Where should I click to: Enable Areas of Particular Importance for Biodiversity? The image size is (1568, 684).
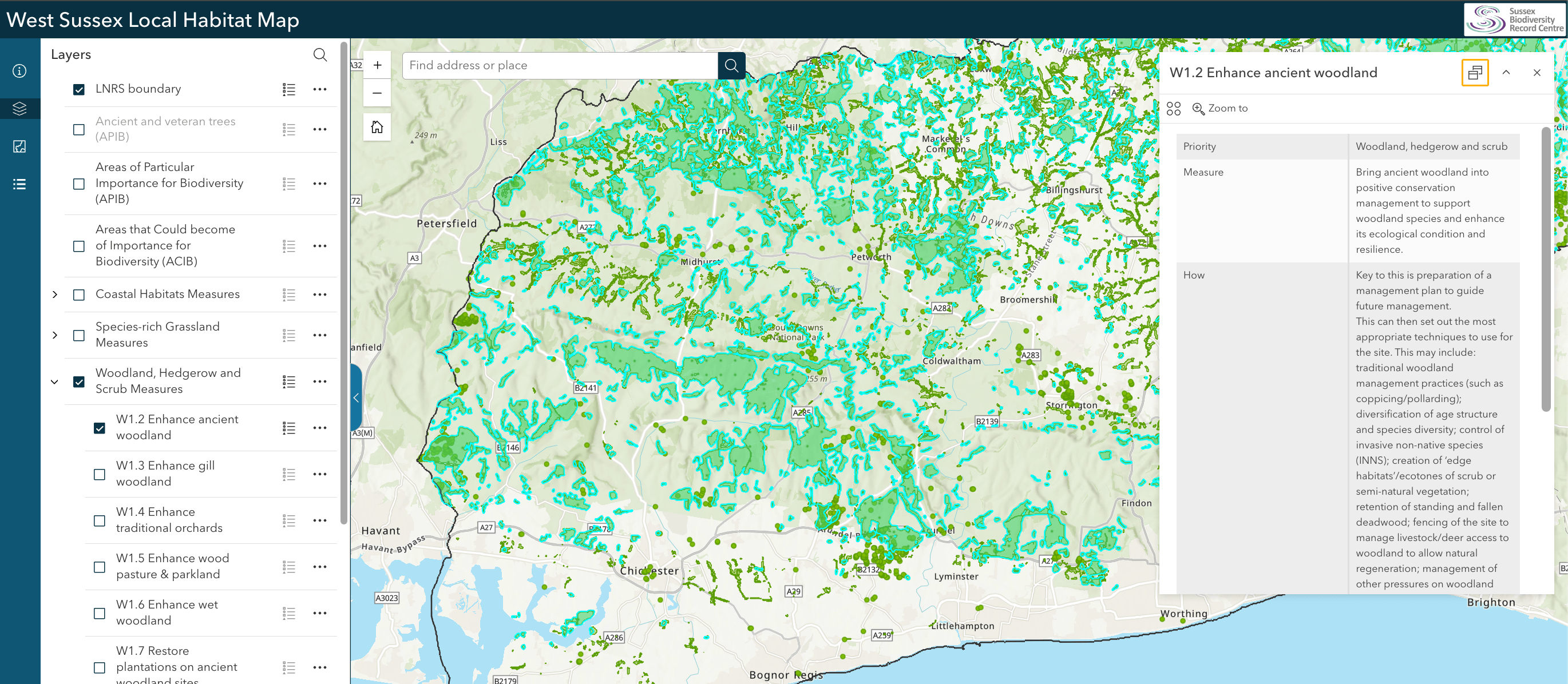[x=79, y=184]
